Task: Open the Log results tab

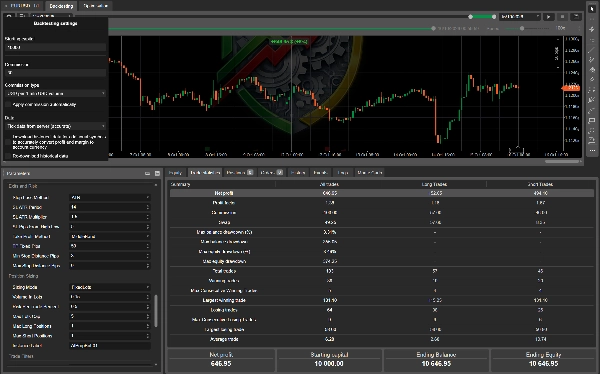Action: tap(343, 173)
